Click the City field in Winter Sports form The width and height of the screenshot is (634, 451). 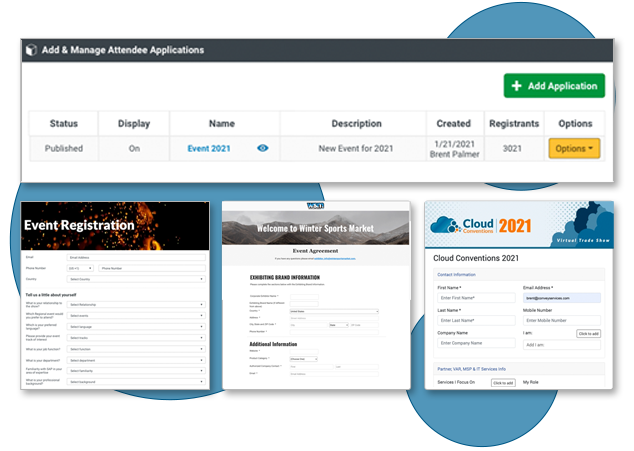point(309,325)
